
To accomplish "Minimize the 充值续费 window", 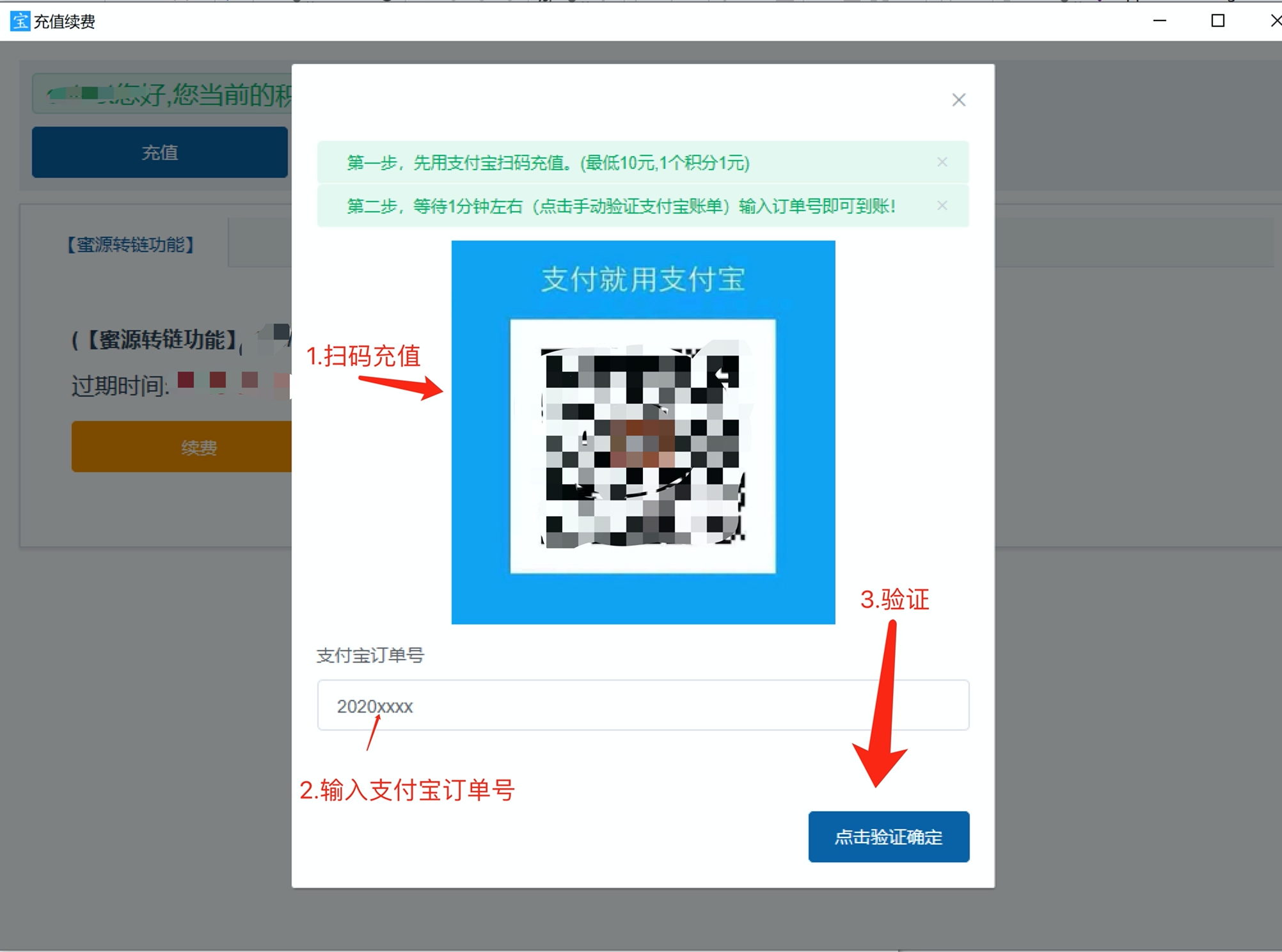I will [1159, 21].
